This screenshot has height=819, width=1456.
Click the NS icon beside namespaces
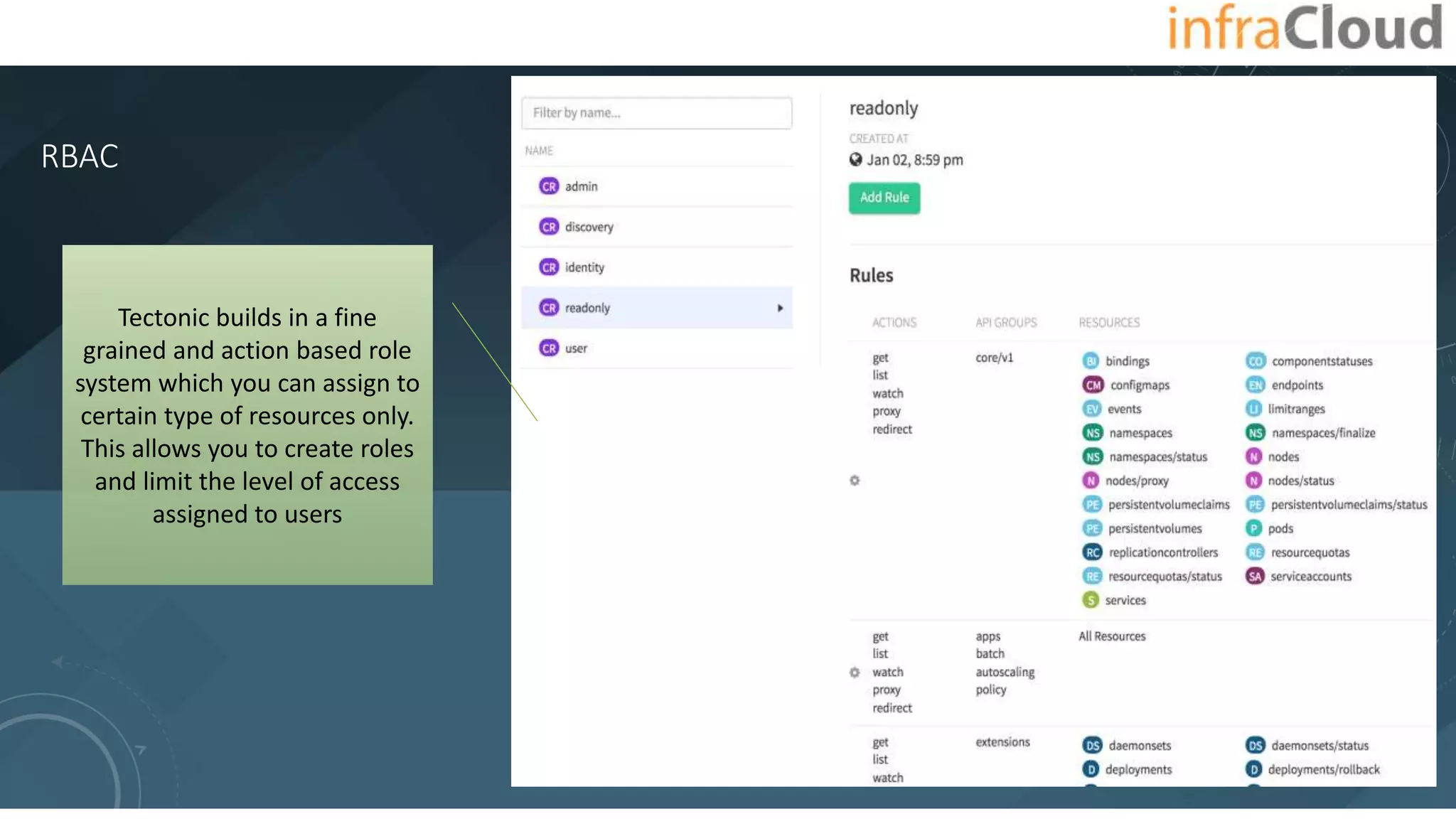tap(1093, 433)
